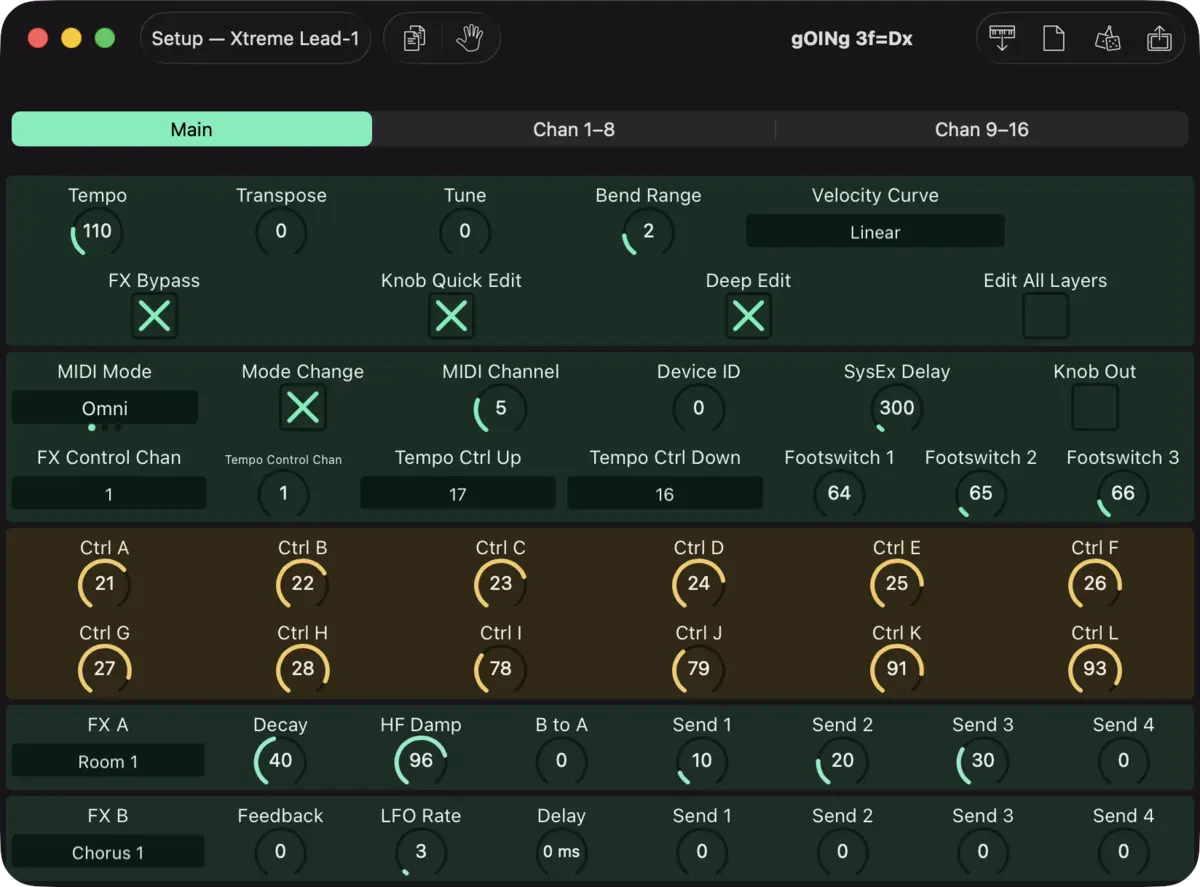Open the Tempo Ctrl Down dropdown
Screen dimensions: 1200x887
click(665, 493)
